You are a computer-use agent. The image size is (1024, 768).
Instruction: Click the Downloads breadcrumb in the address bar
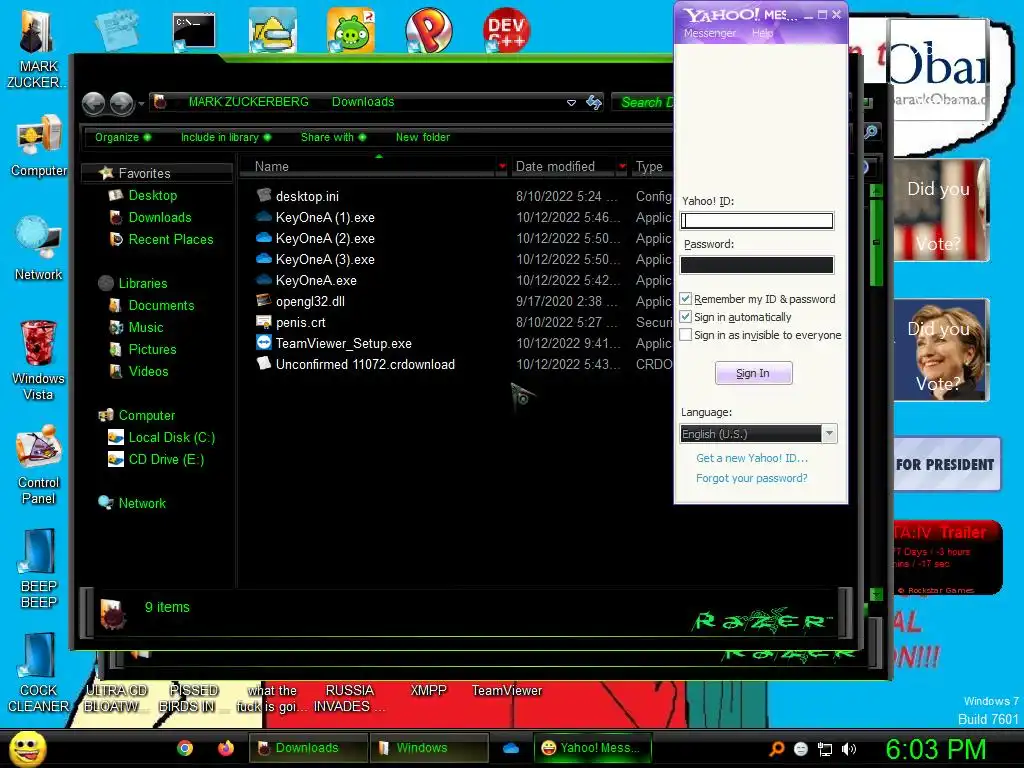pos(362,102)
